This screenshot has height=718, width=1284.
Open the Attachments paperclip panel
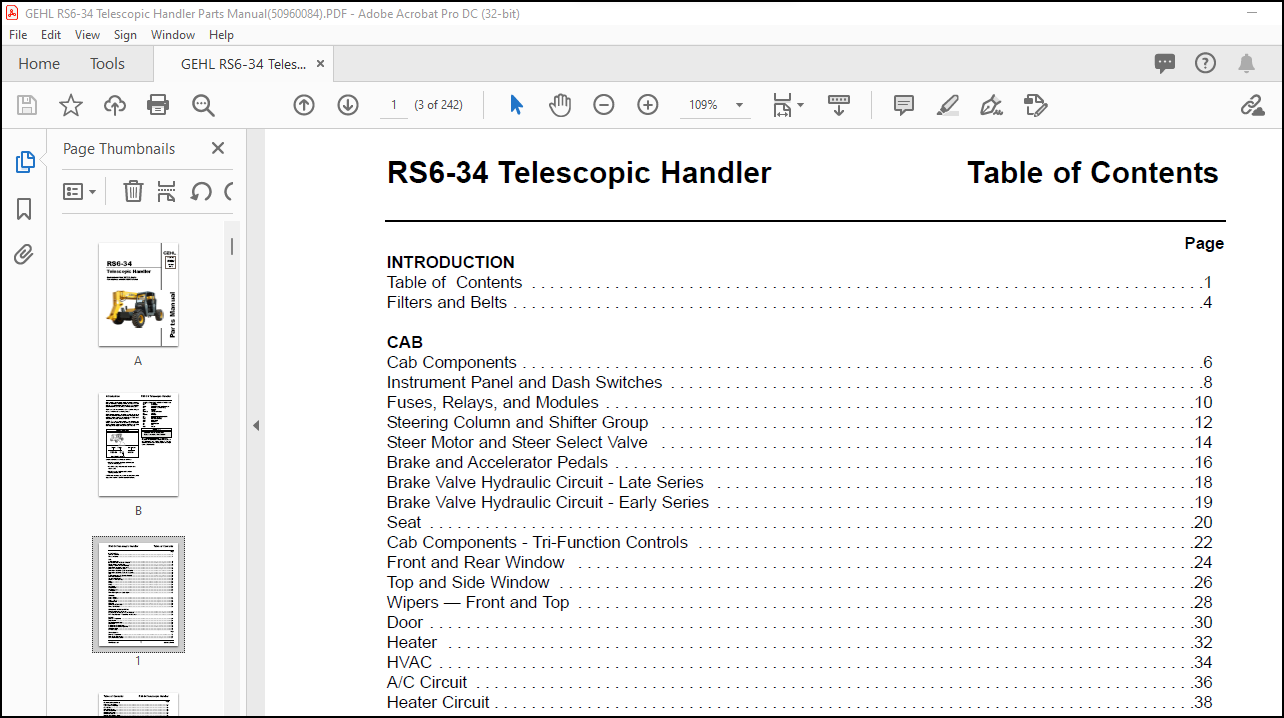point(24,255)
